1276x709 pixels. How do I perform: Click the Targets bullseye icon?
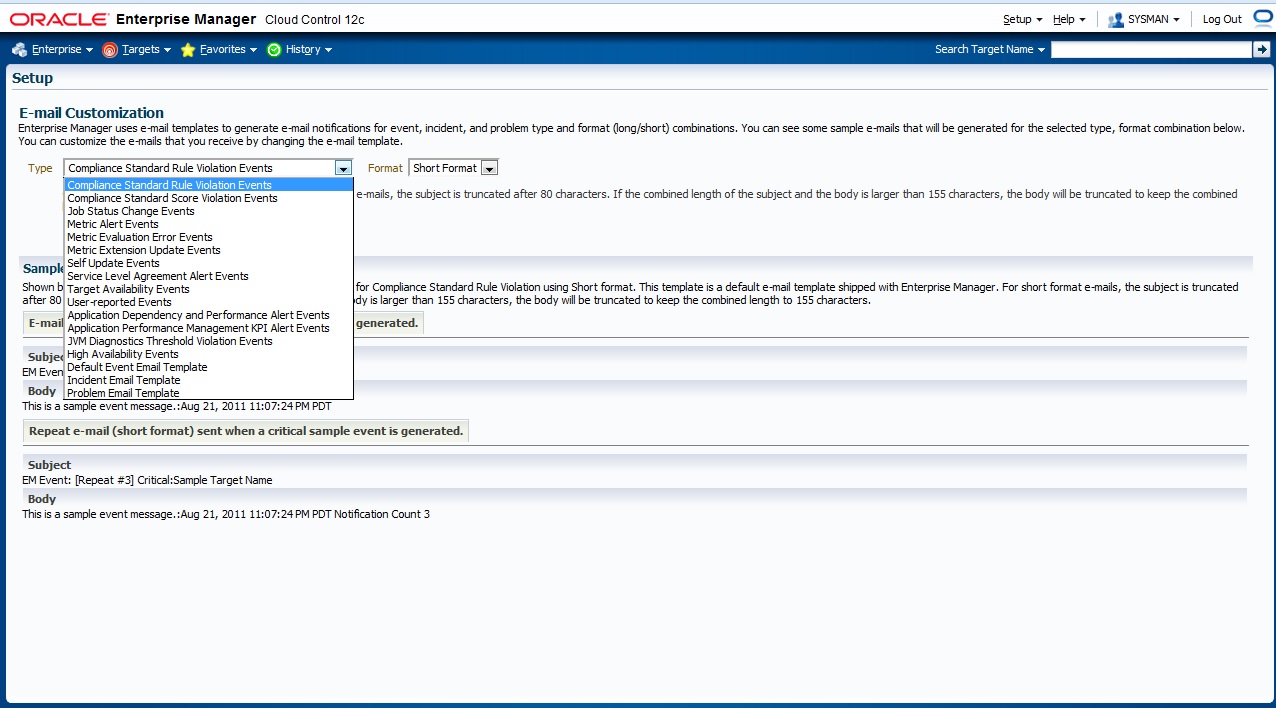pos(110,49)
